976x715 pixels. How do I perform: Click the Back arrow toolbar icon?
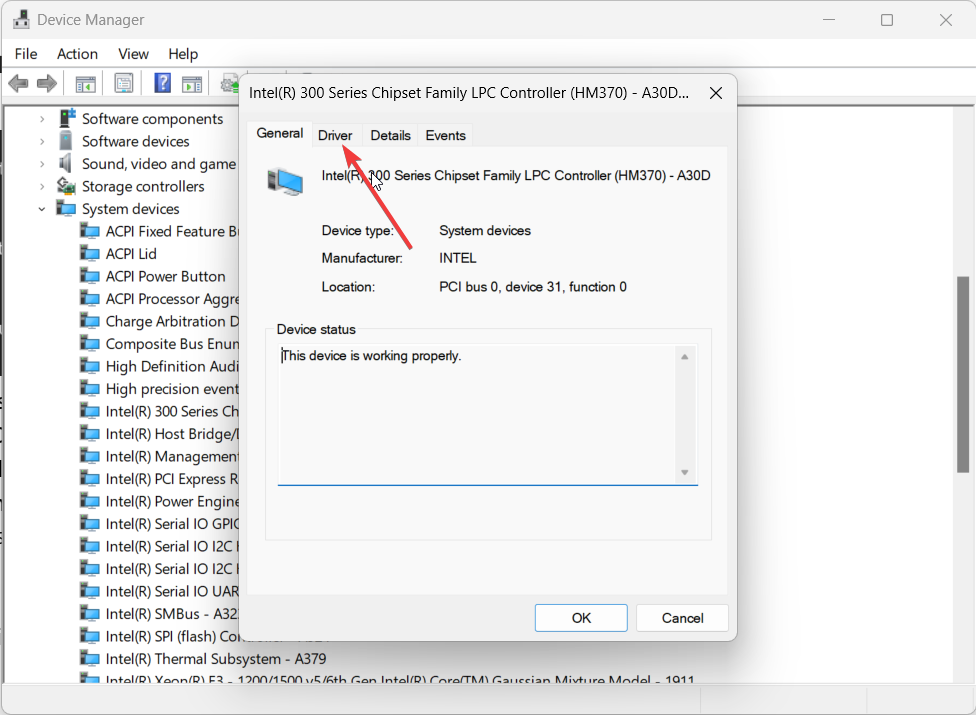click(x=19, y=83)
